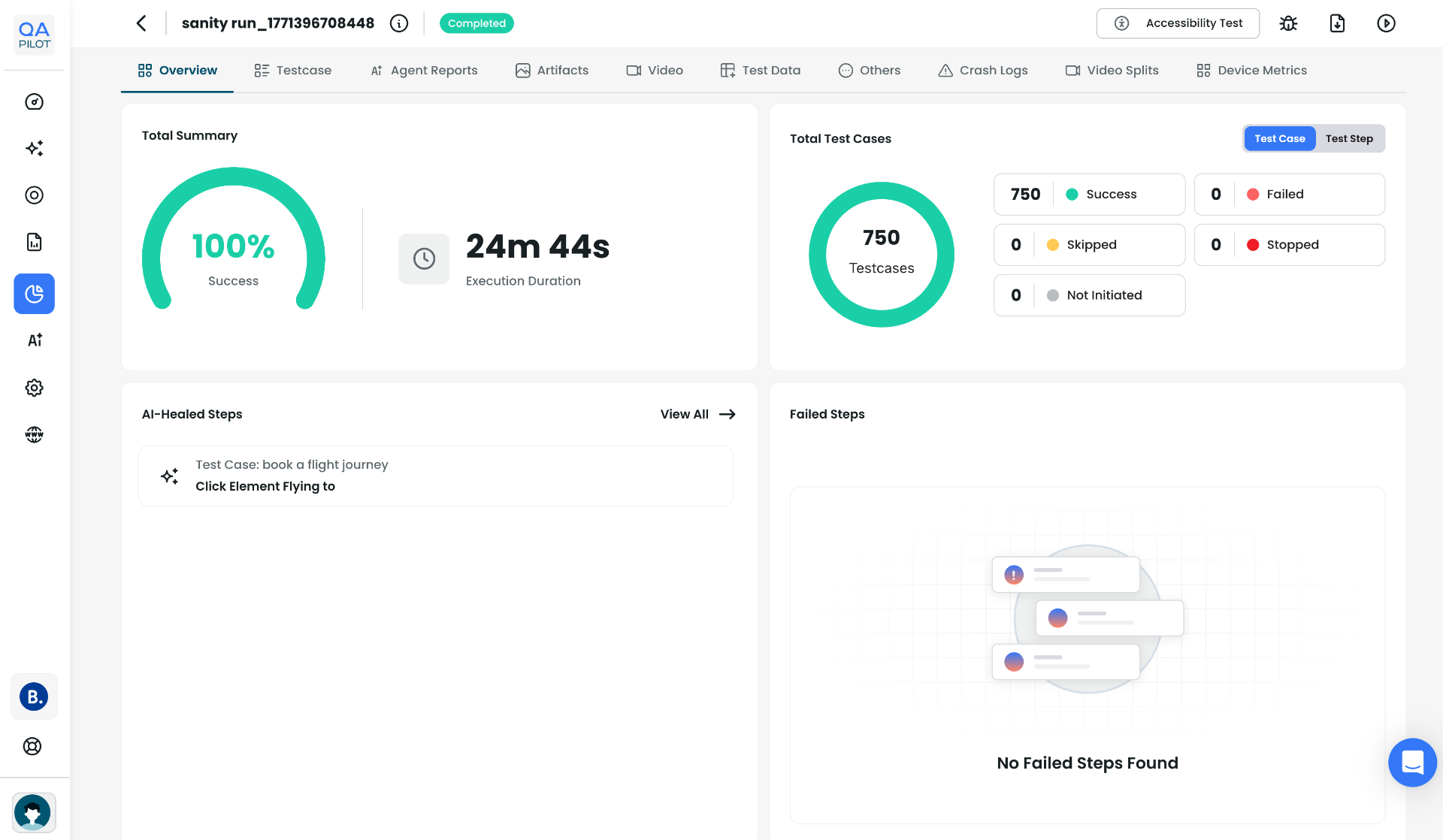Open the Device Metrics tab
Image resolution: width=1443 pixels, height=840 pixels.
point(1251,70)
